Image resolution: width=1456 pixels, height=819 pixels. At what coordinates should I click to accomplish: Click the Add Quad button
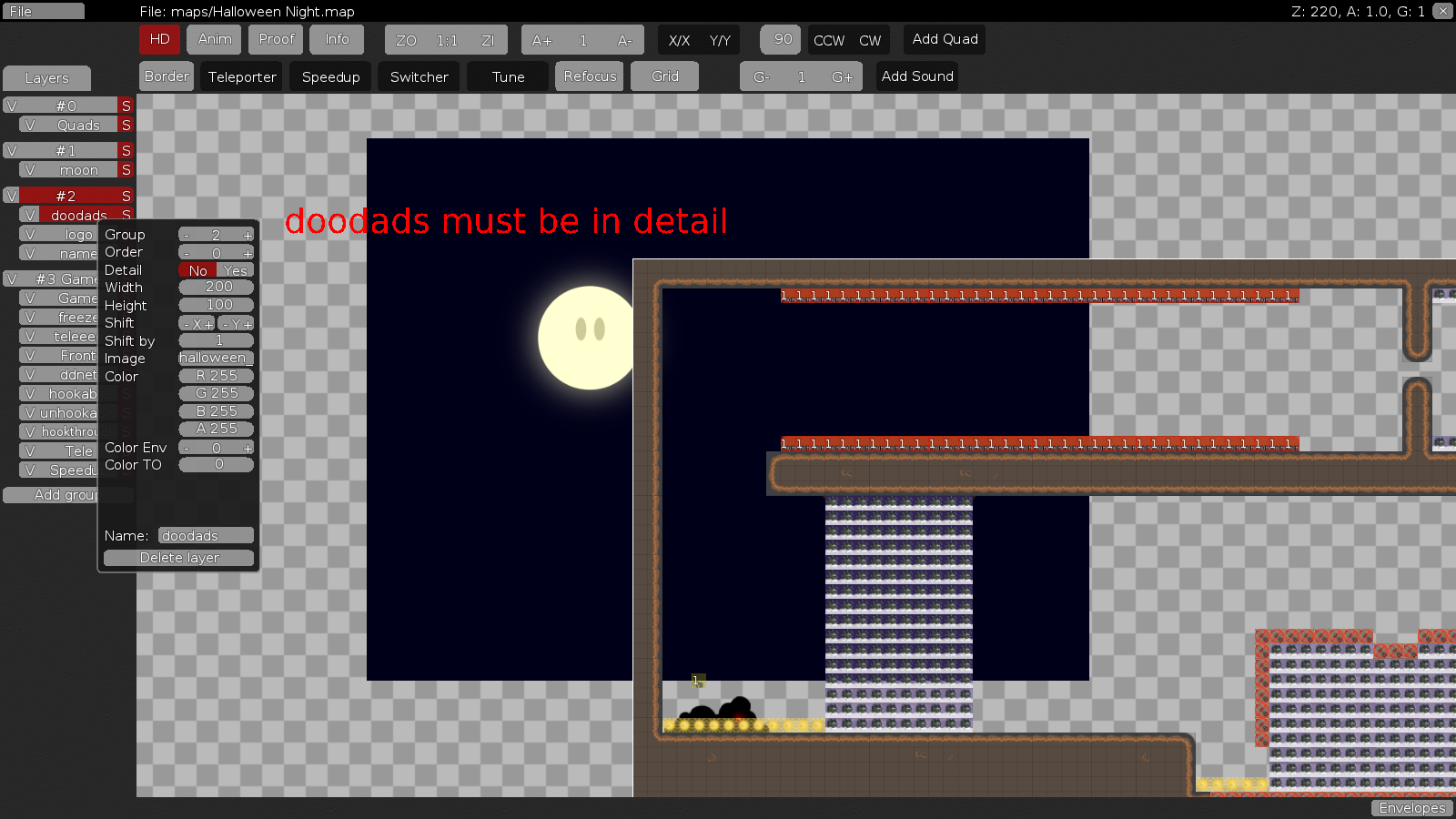click(944, 40)
